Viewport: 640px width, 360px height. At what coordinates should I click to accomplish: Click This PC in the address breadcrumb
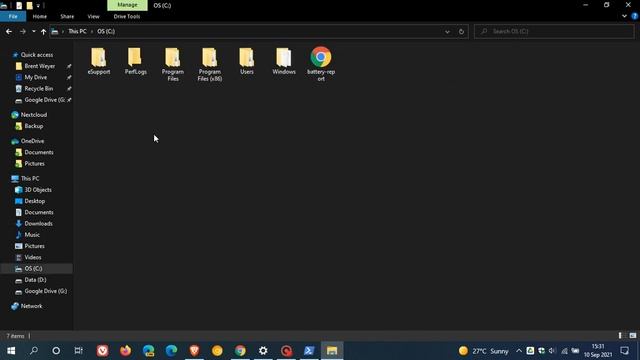click(77, 31)
